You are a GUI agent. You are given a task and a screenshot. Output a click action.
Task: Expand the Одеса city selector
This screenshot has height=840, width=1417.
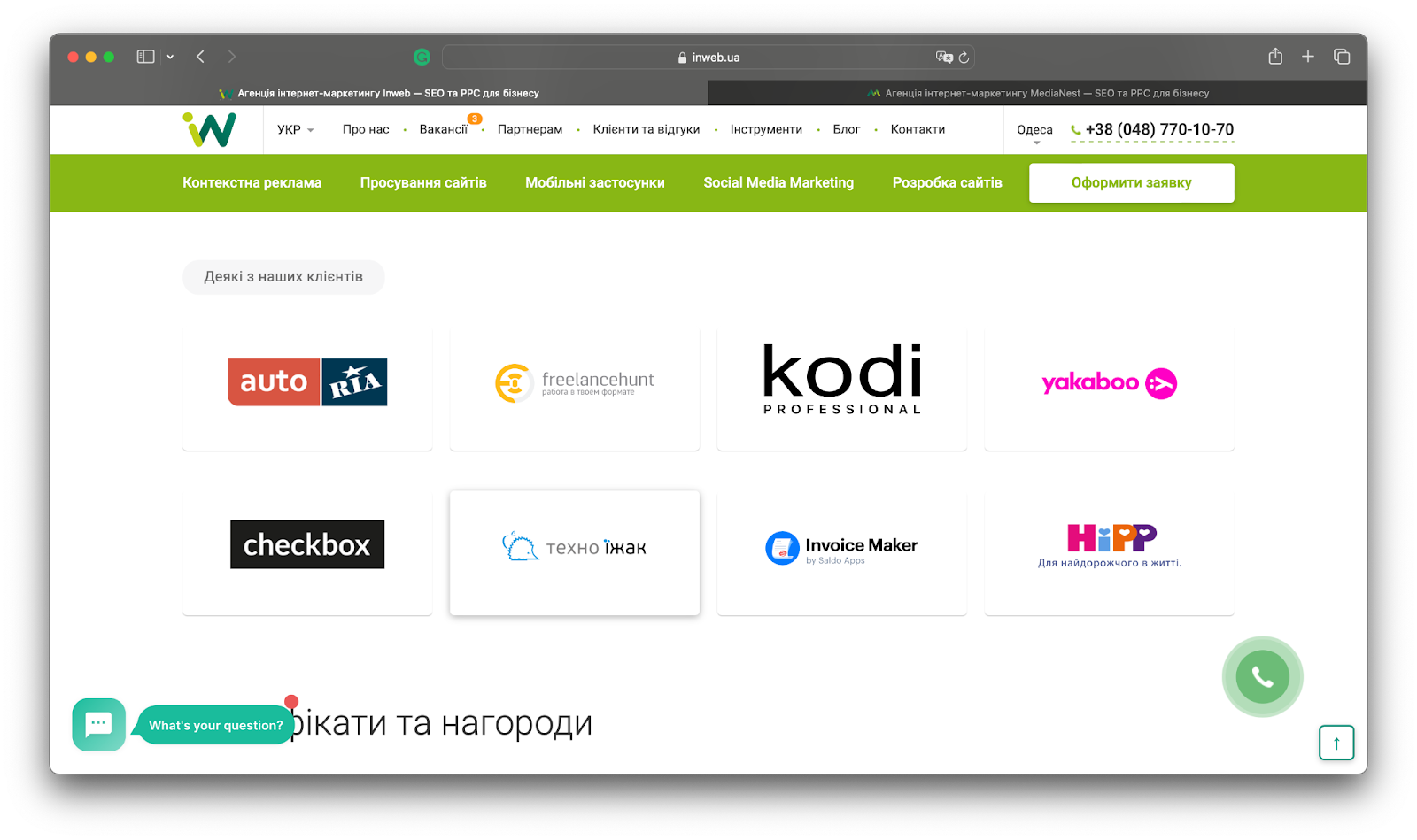pos(1034,131)
